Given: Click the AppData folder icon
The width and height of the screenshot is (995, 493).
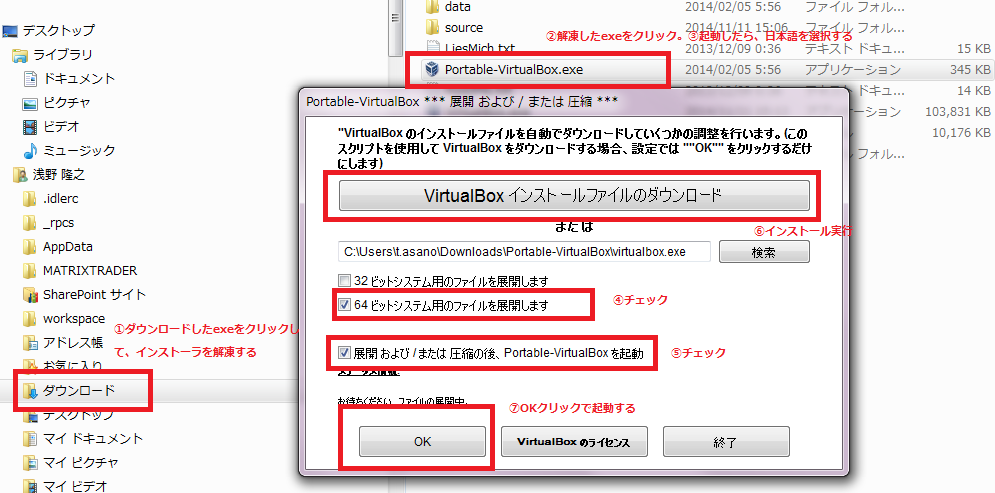Looking at the screenshot, I should point(30,247).
